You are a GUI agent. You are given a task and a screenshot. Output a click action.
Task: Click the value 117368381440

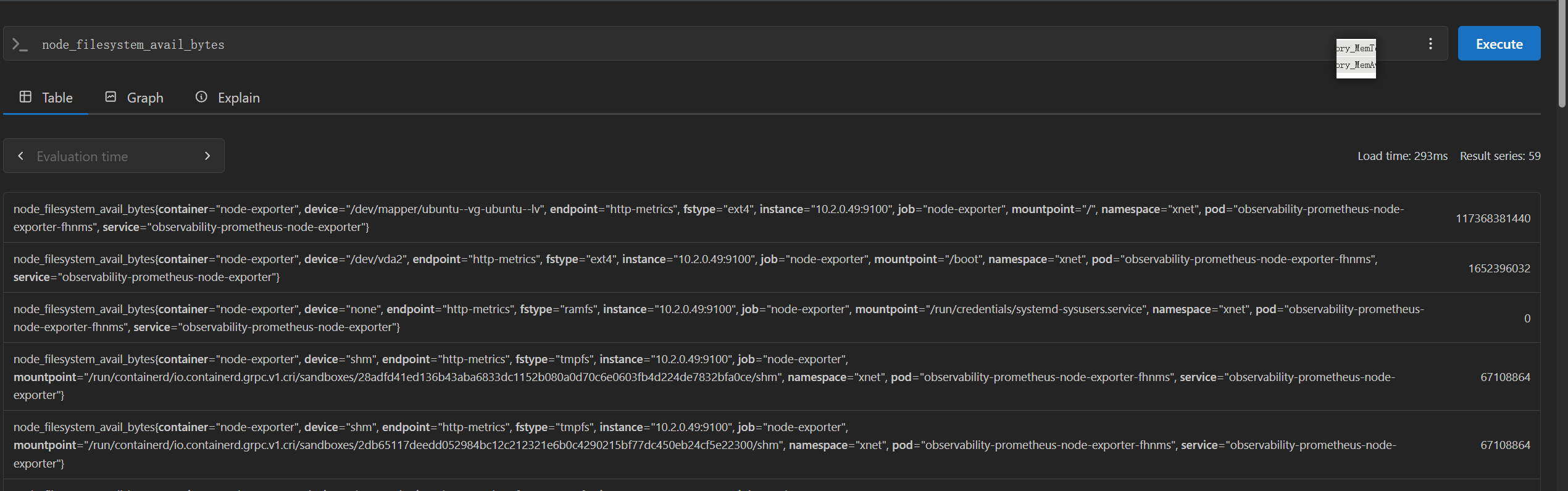[x=1493, y=219]
